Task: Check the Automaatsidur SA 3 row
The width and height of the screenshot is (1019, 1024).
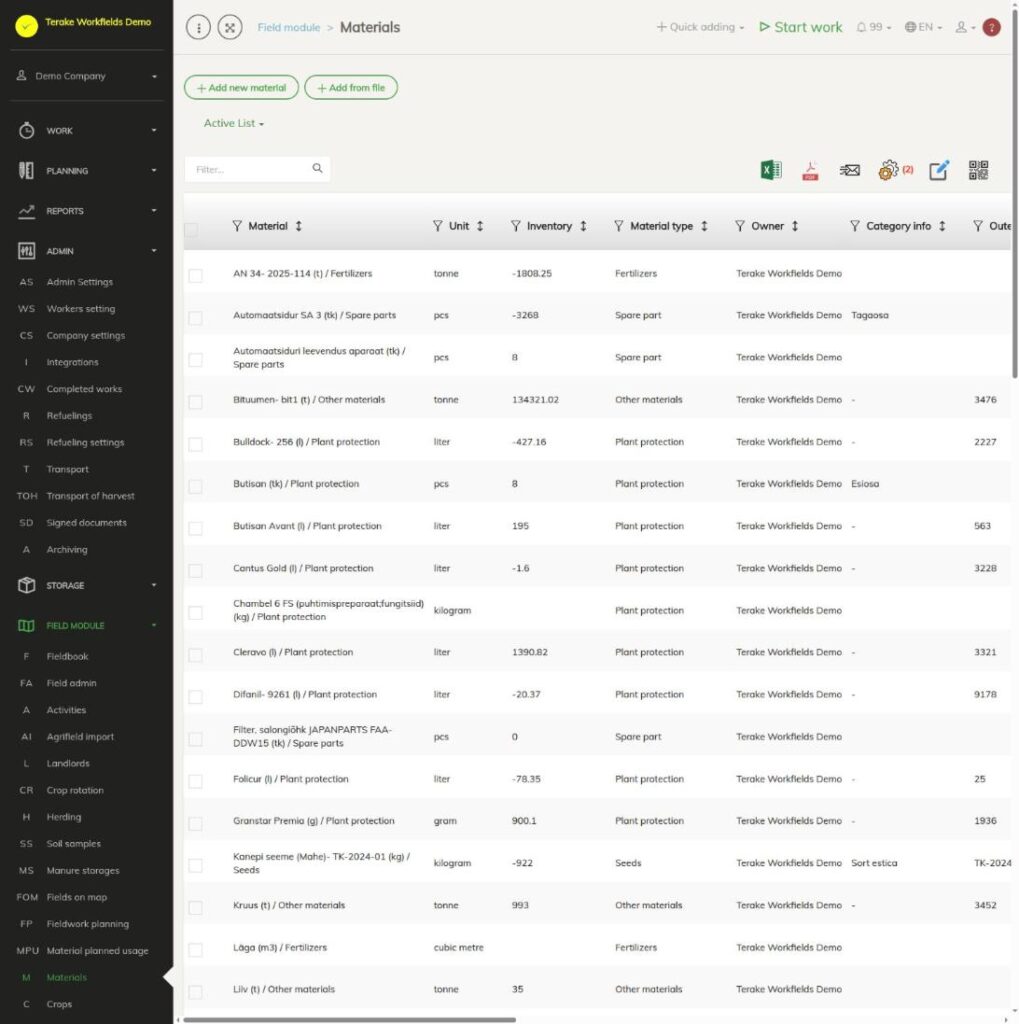Action: pyautogui.click(x=195, y=318)
